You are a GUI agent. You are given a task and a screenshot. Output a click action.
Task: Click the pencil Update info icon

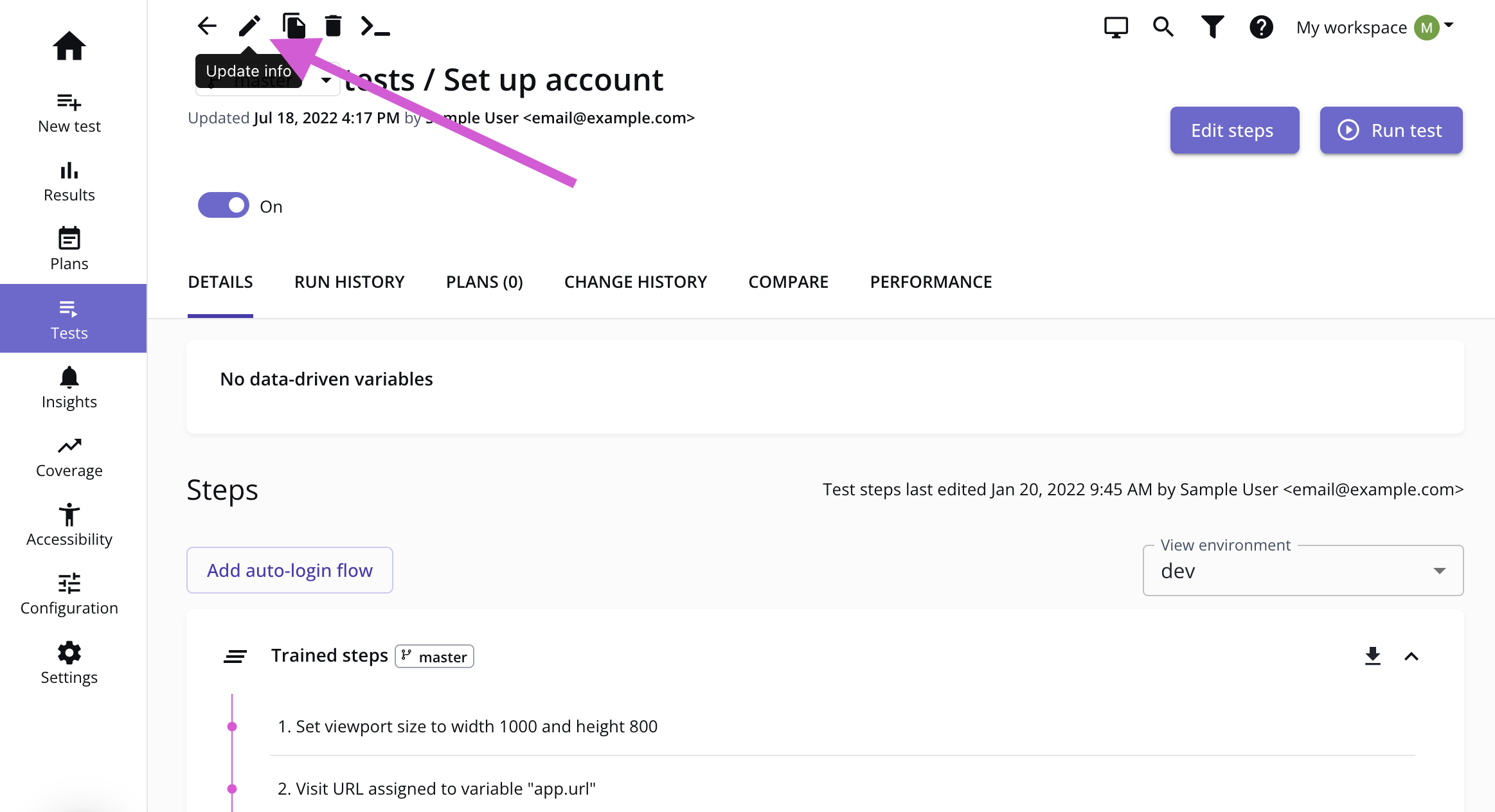click(x=249, y=26)
